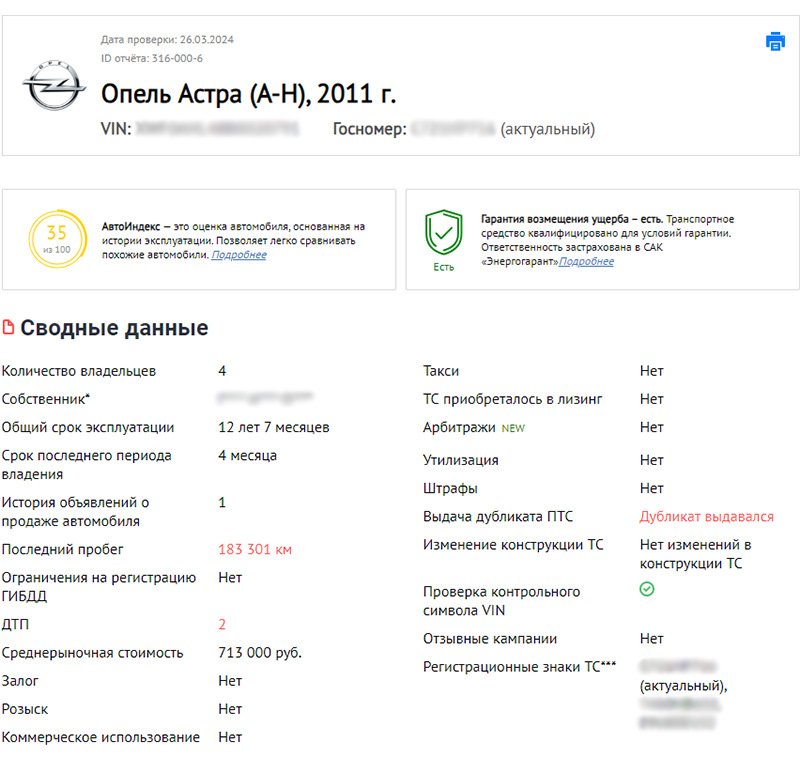The width and height of the screenshot is (800, 758).
Task: Click the Коммерческое использование label
Action: click(101, 737)
